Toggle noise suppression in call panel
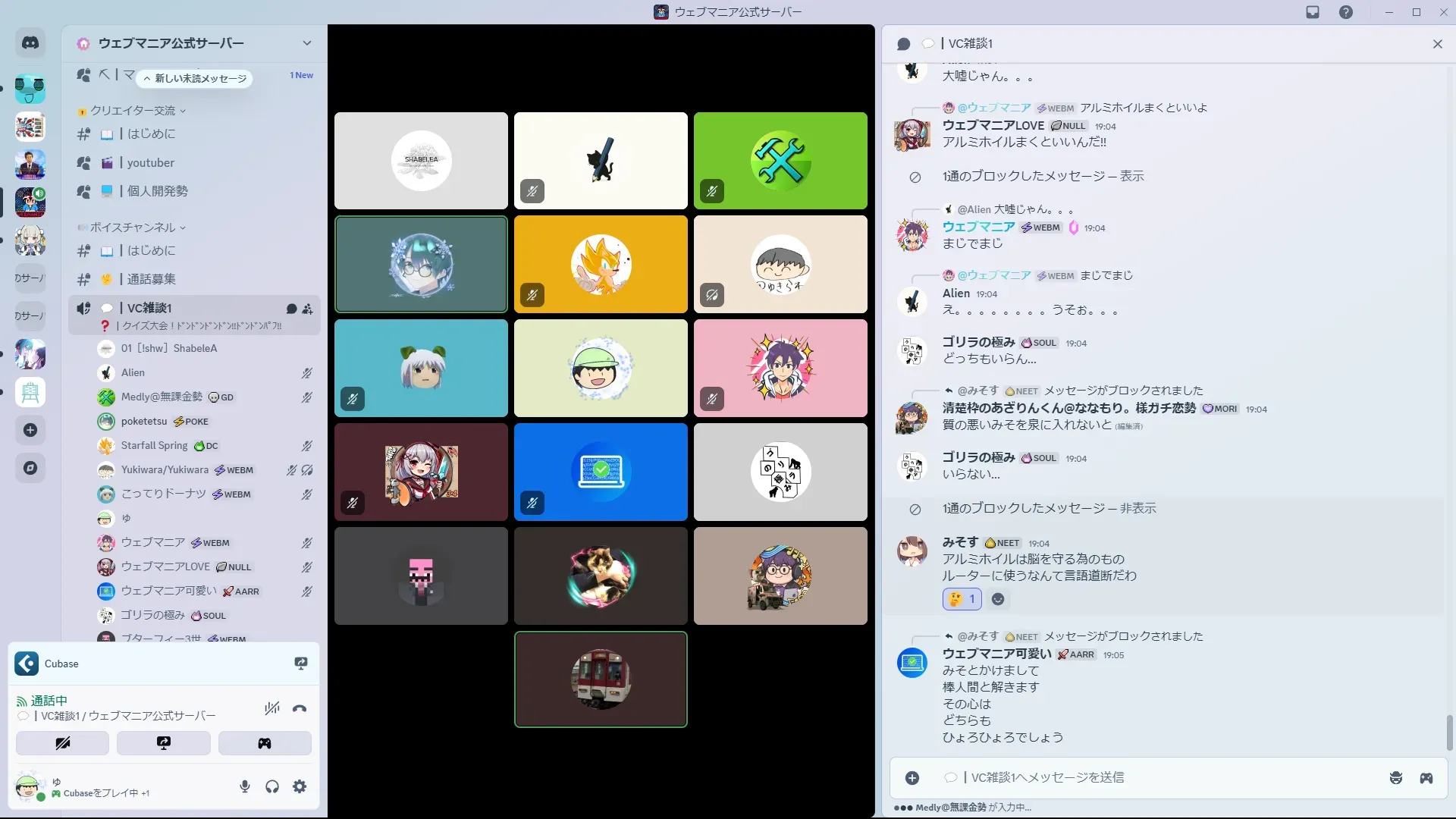Viewport: 1456px width, 819px height. coord(271,709)
